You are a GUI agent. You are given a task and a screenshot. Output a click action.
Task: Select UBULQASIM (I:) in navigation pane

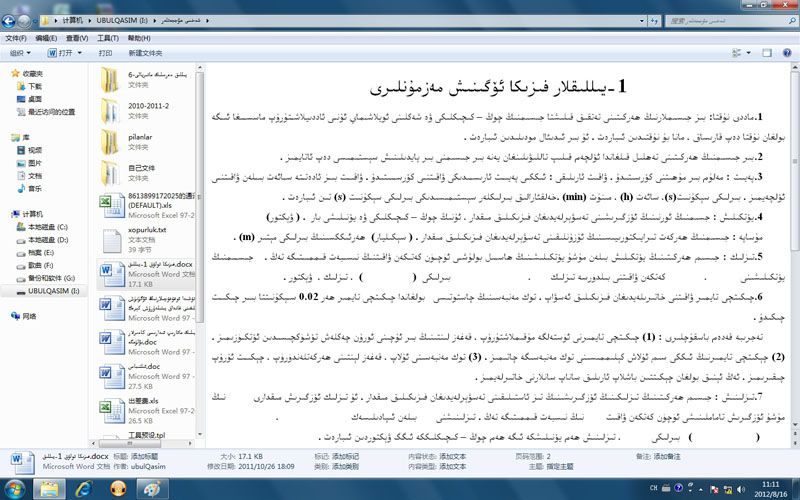(47, 291)
